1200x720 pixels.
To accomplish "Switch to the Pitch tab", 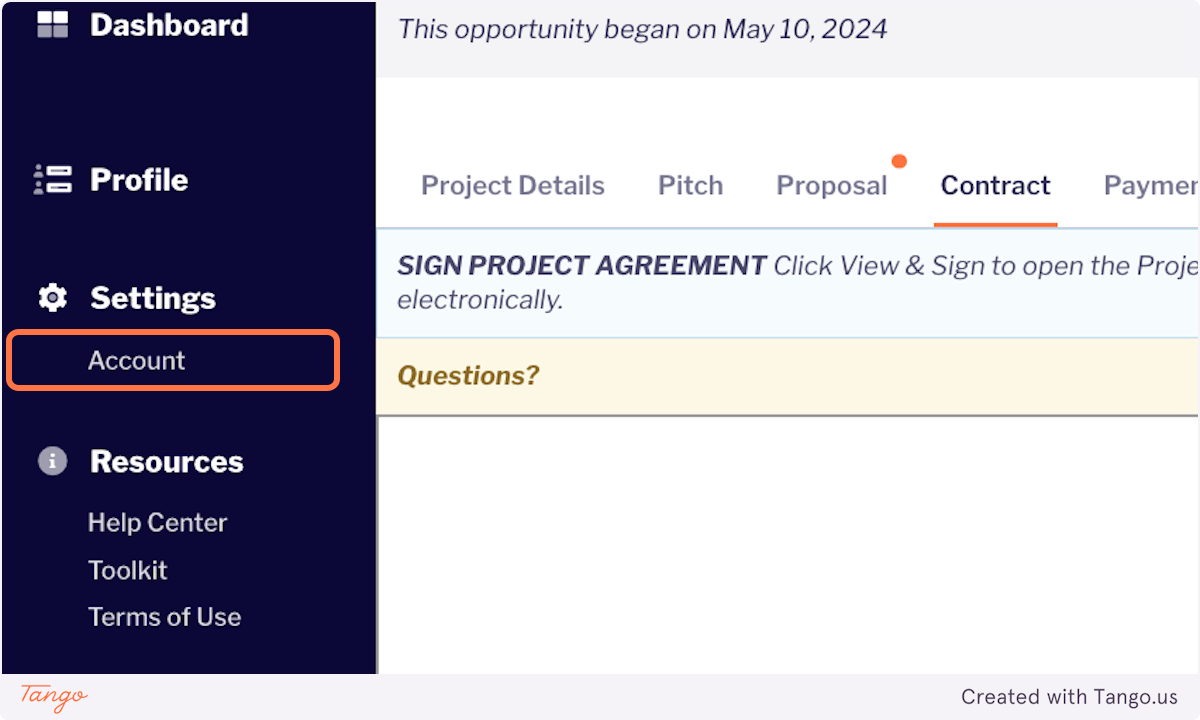I will (690, 185).
